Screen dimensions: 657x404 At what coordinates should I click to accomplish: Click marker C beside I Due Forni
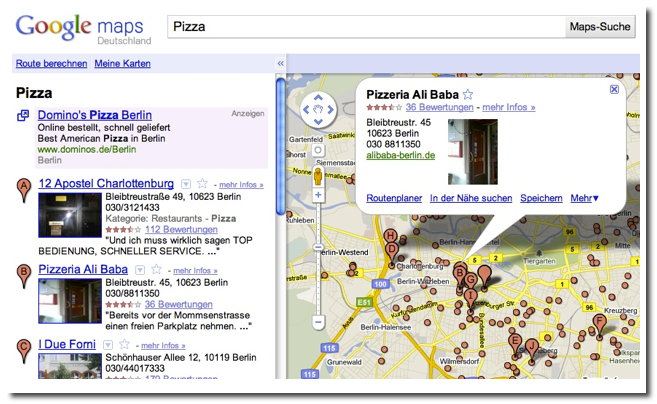24,351
